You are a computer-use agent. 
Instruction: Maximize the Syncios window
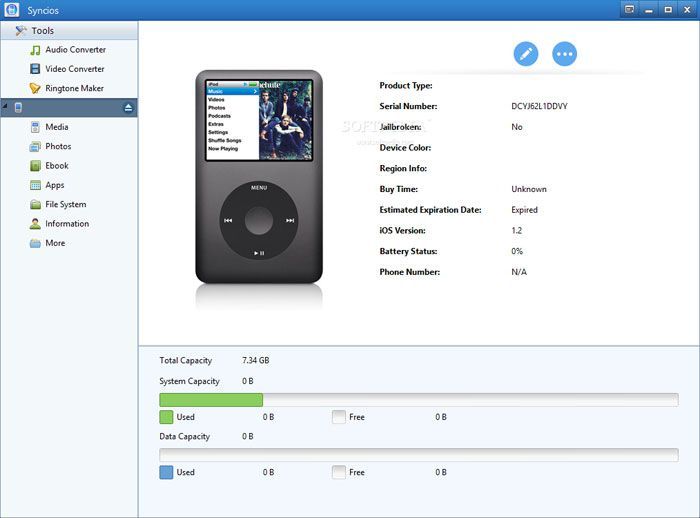[x=668, y=10]
